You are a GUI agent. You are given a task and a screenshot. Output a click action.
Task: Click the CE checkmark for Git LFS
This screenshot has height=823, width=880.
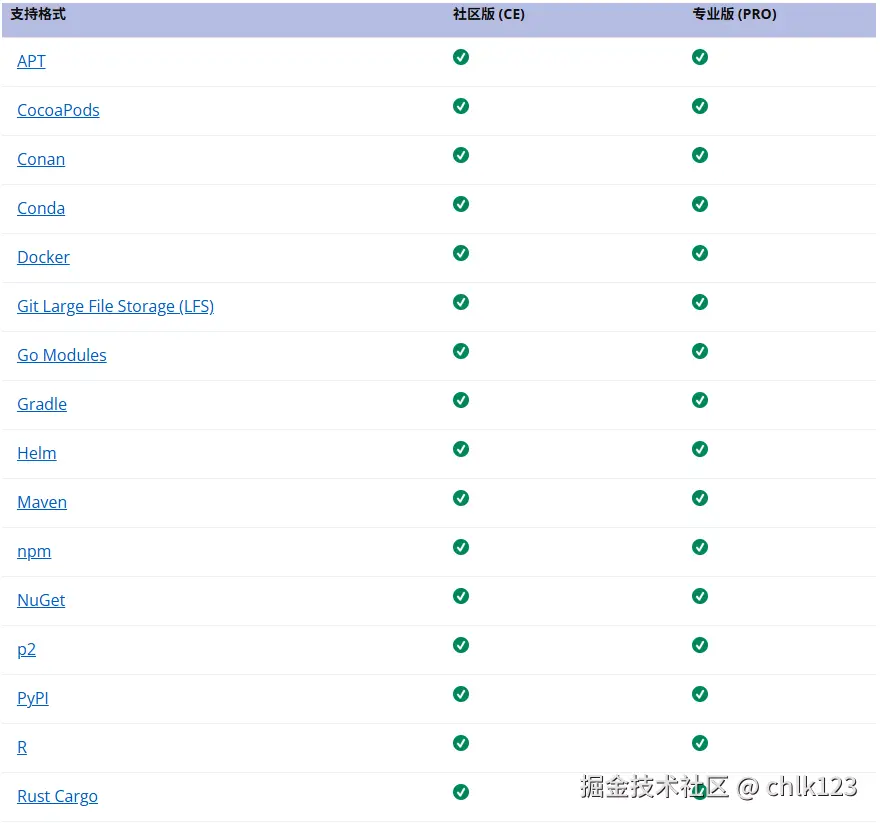point(461,302)
